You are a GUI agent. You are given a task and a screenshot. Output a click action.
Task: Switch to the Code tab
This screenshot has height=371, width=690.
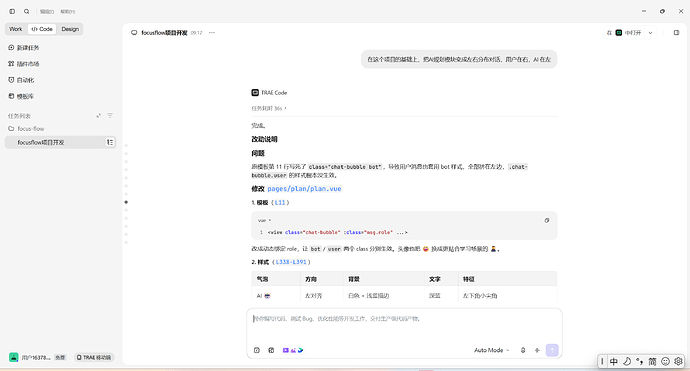(x=42, y=29)
